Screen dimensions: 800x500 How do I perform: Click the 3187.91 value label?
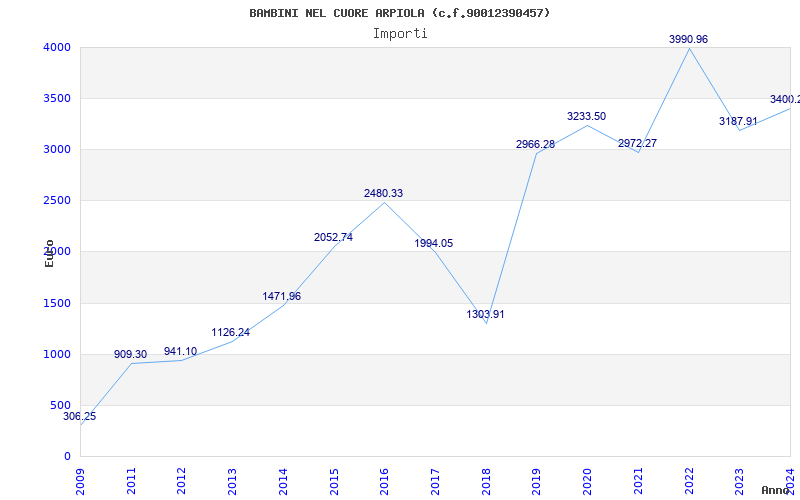coord(738,121)
